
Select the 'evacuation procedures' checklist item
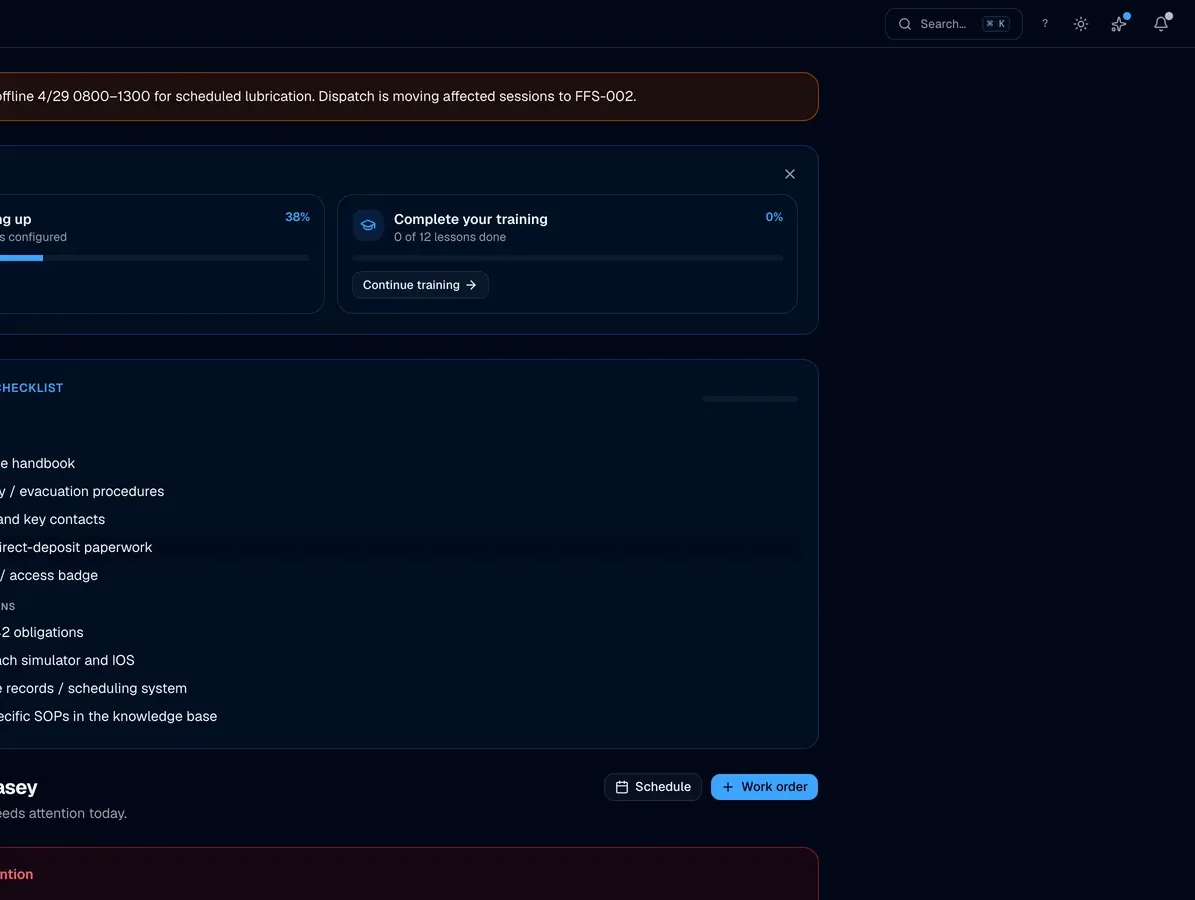(82, 492)
